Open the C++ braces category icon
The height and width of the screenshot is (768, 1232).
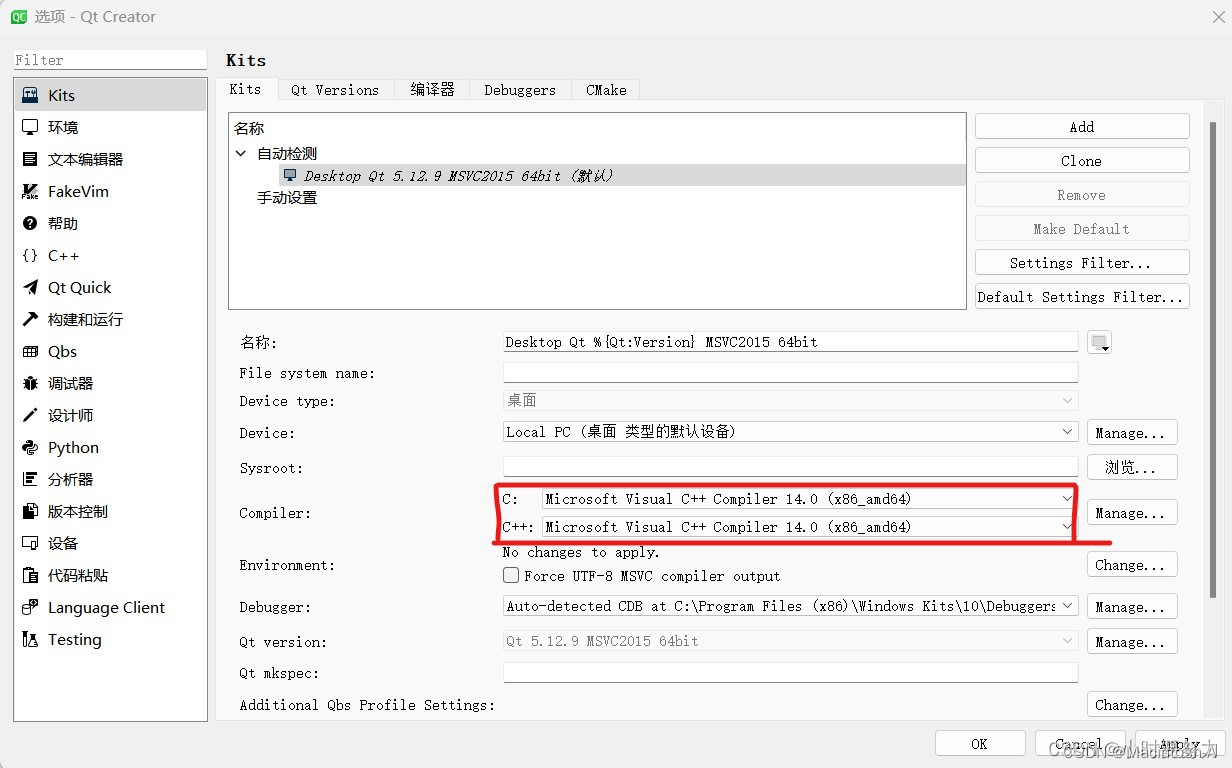click(x=30, y=255)
